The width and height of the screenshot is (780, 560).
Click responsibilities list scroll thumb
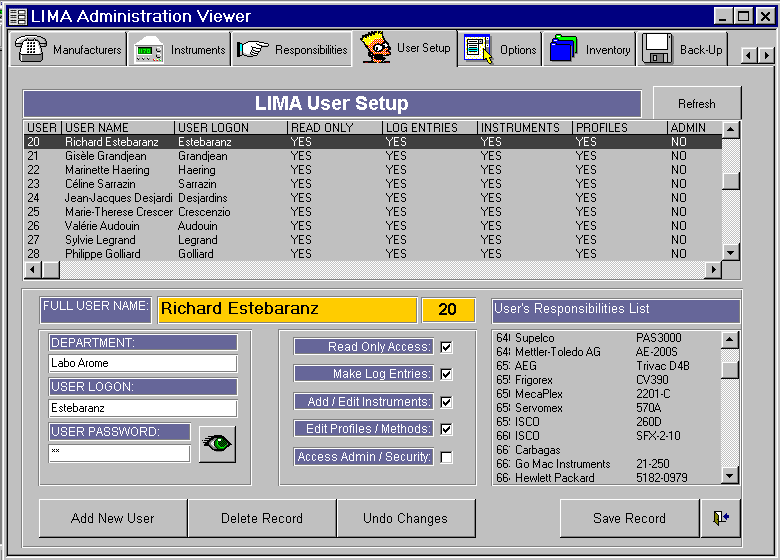pyautogui.click(x=730, y=370)
